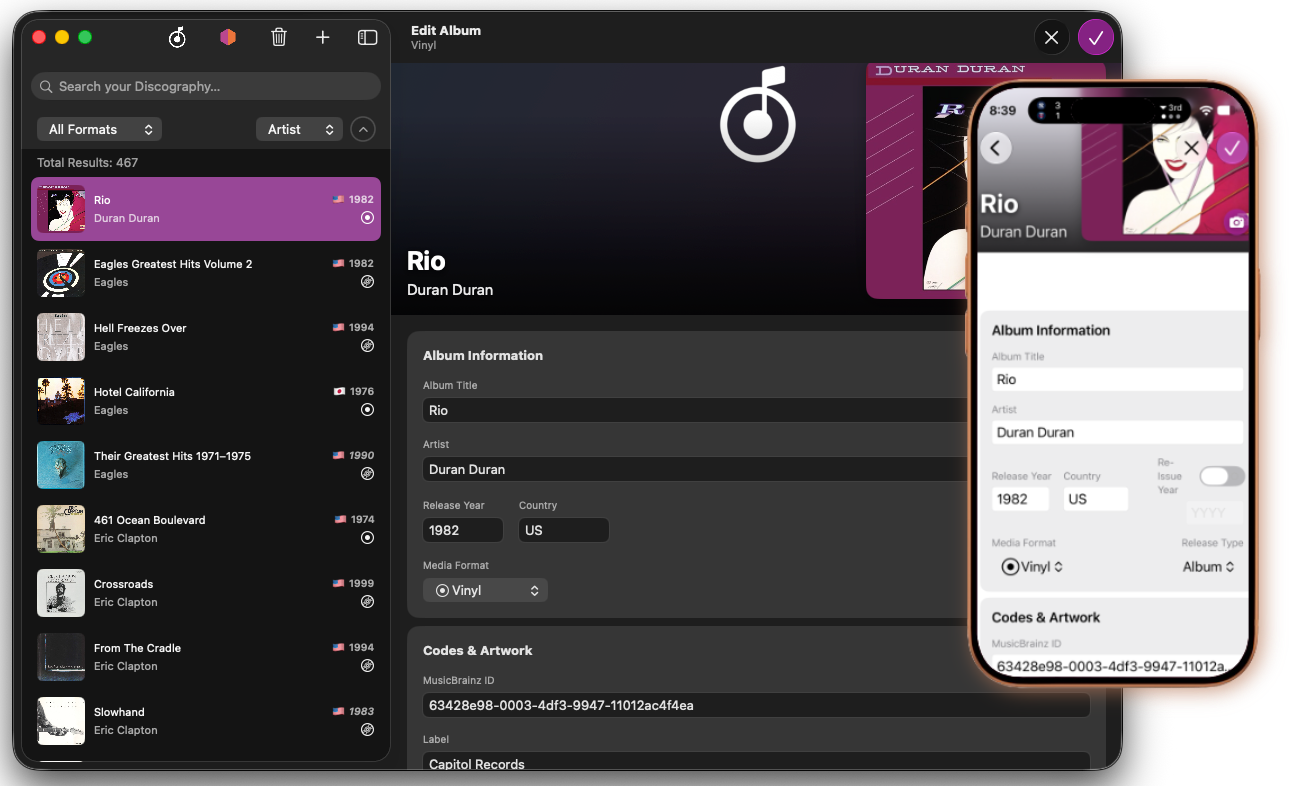Click the vinyl format icon on Hotel California
This screenshot has height=786, width=1289.
367,410
